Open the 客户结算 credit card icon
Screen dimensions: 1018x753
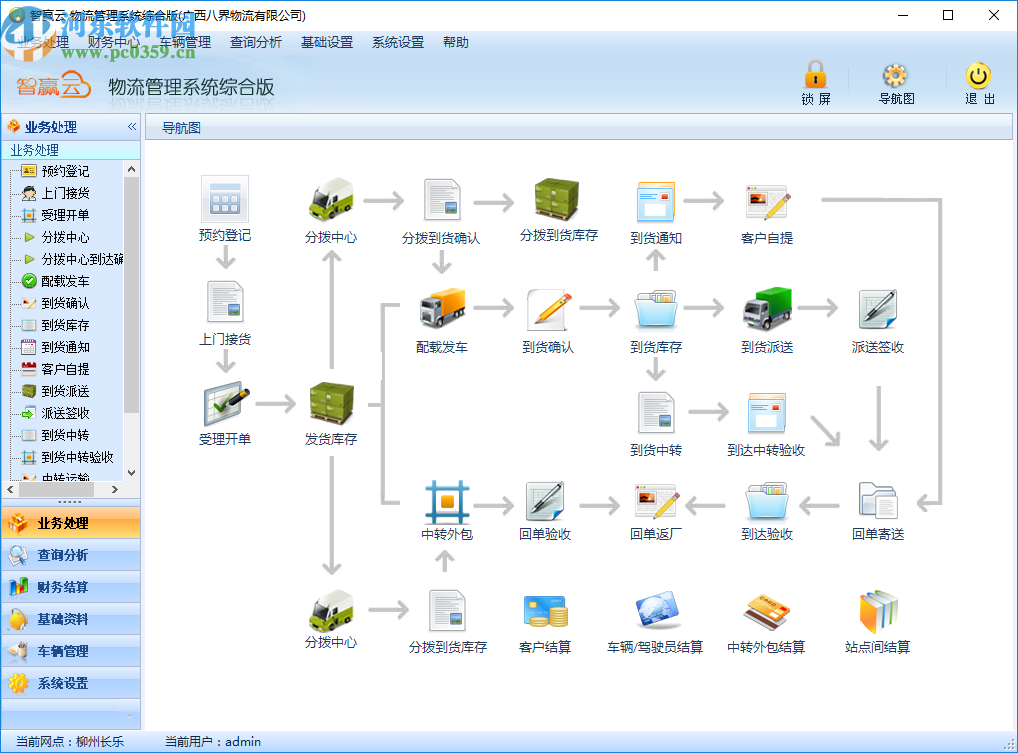[545, 611]
